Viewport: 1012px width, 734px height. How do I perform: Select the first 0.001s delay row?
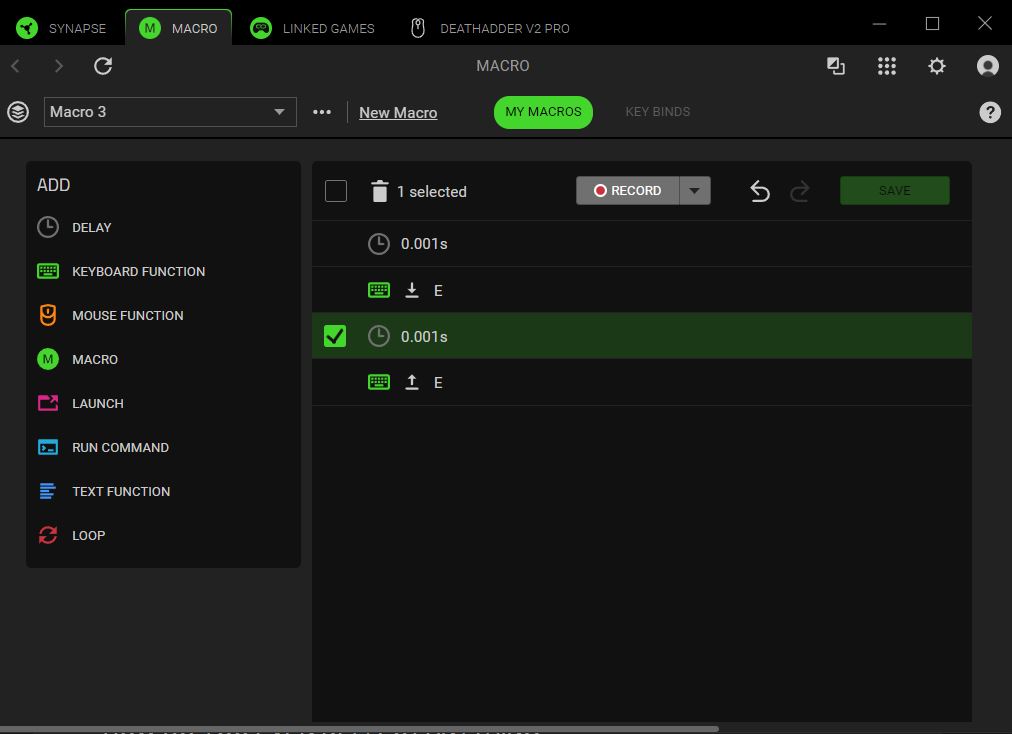tap(642, 244)
